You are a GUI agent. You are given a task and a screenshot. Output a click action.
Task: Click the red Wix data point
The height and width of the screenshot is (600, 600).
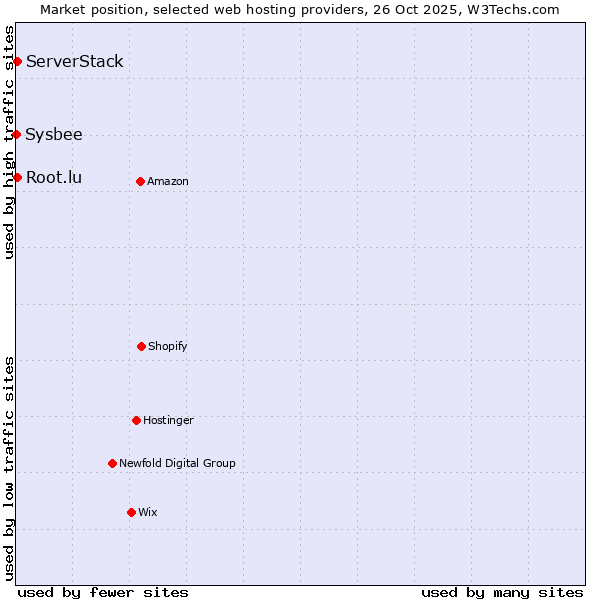coord(131,512)
